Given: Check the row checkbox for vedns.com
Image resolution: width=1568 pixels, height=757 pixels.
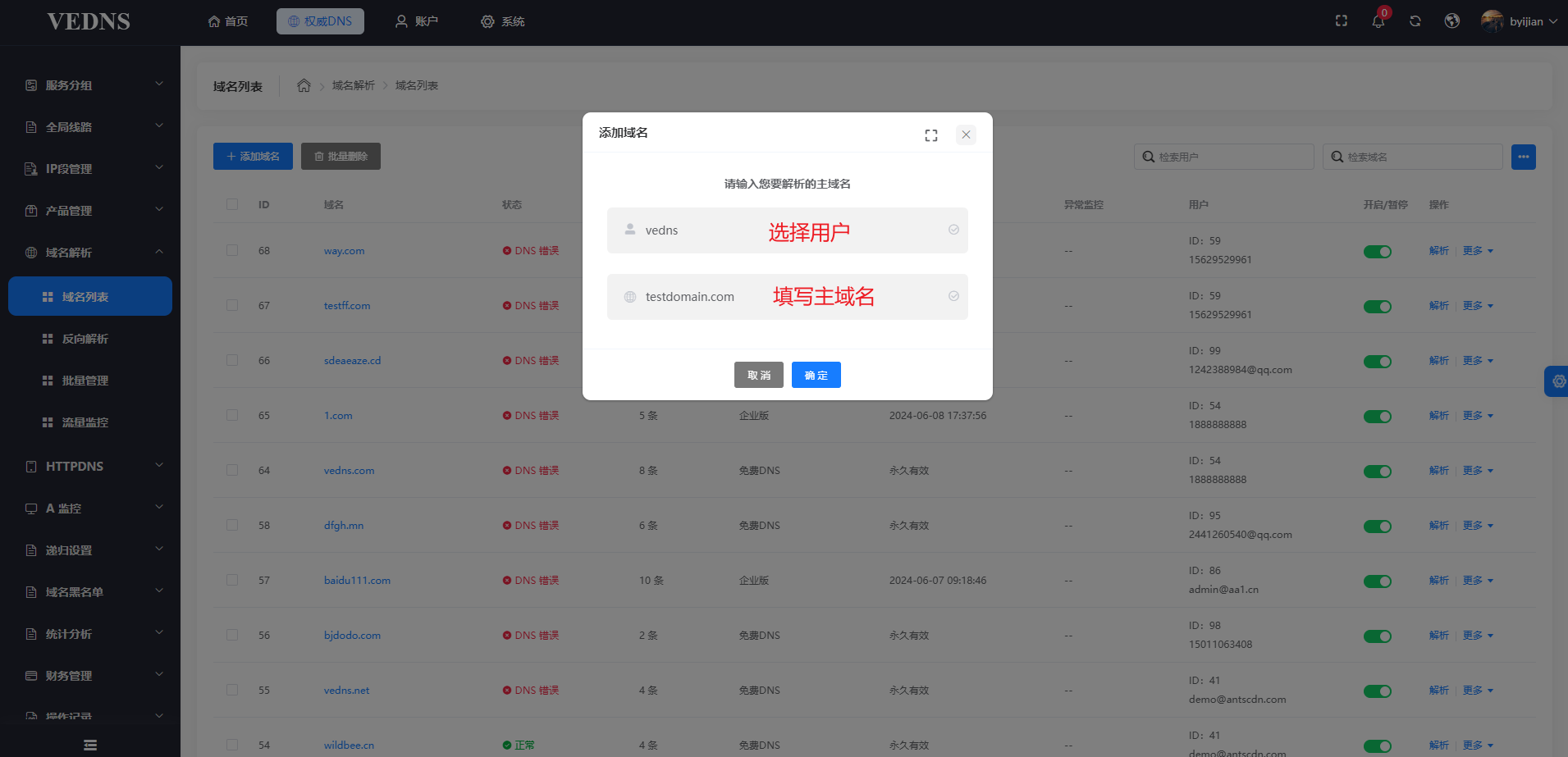Looking at the screenshot, I should [232, 470].
